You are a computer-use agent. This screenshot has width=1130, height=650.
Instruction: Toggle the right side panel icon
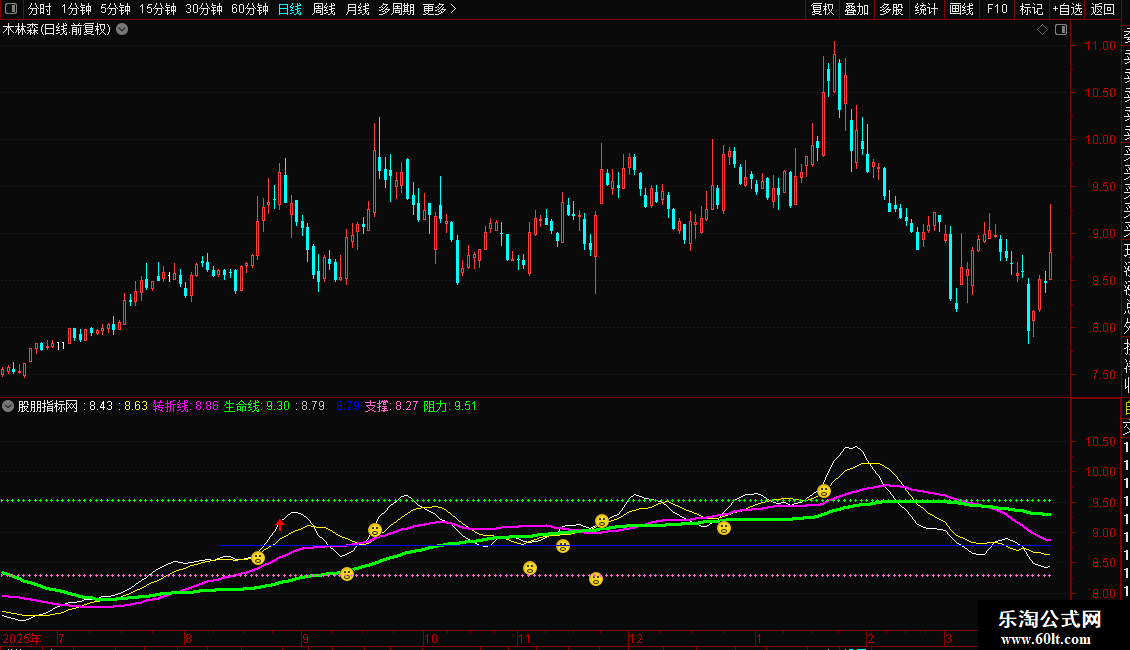click(x=1059, y=29)
